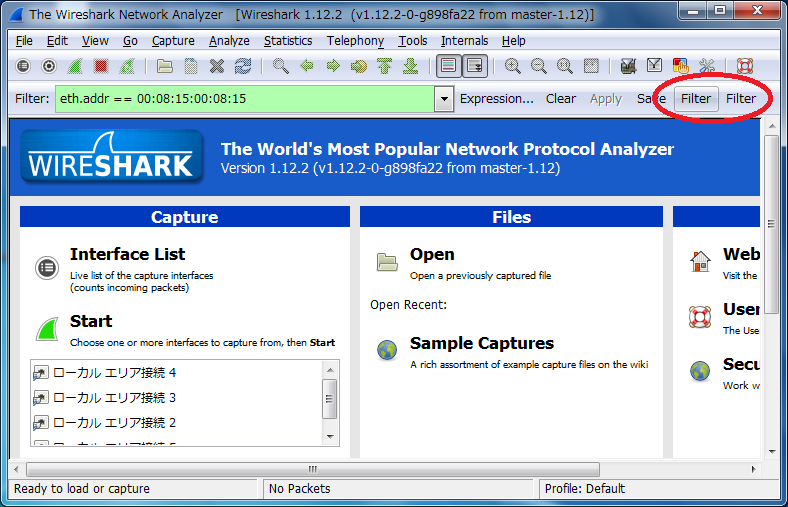Save this capture file icon
The width and height of the screenshot is (788, 507).
tap(190, 66)
